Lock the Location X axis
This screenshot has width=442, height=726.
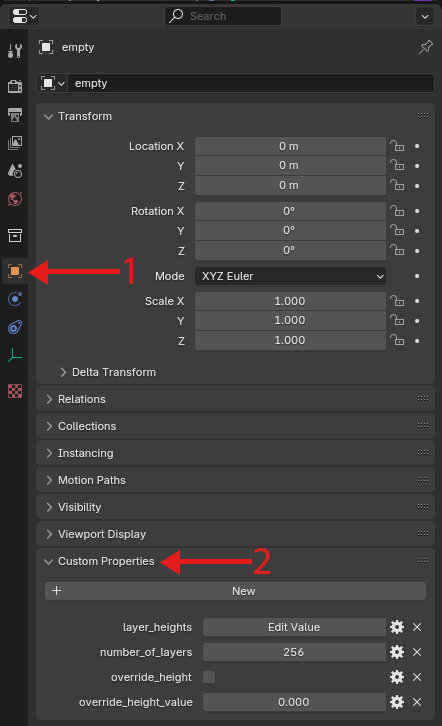(397, 146)
